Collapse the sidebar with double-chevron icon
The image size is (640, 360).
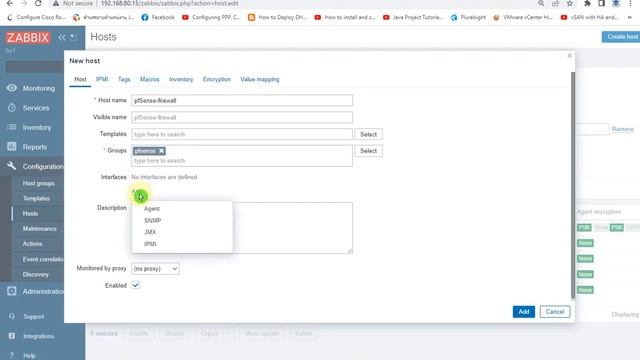pos(62,38)
